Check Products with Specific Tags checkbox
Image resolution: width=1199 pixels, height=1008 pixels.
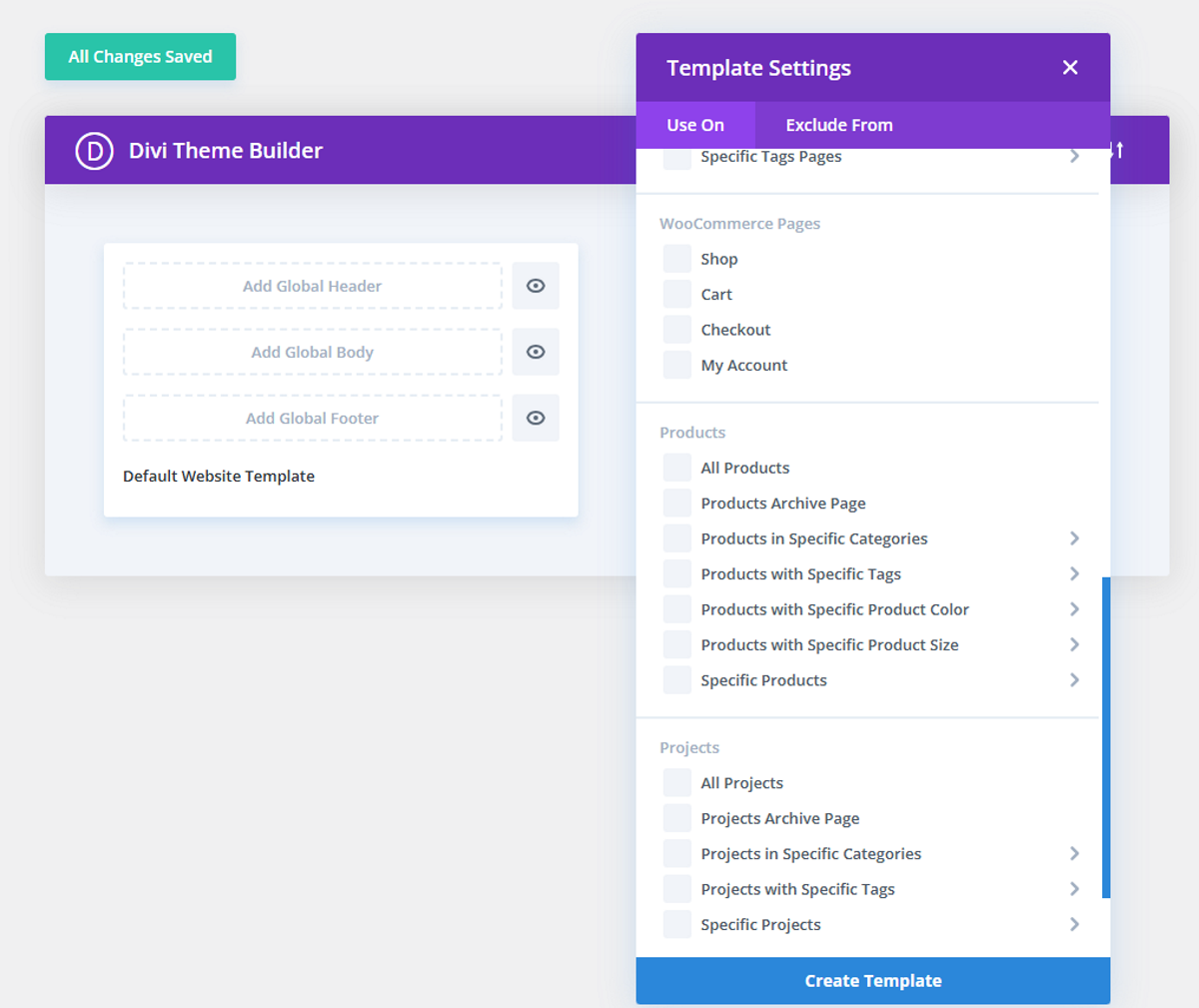(677, 573)
